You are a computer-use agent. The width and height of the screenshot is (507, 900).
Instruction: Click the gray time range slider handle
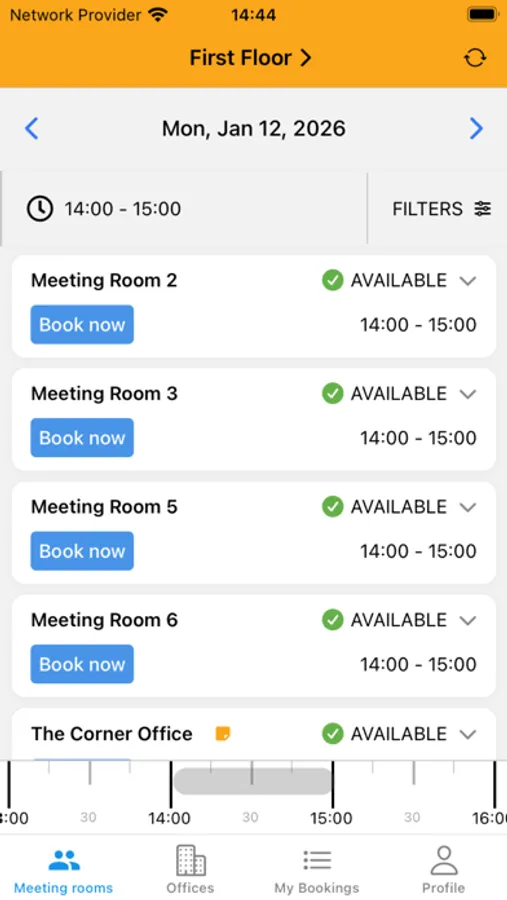coord(253,781)
